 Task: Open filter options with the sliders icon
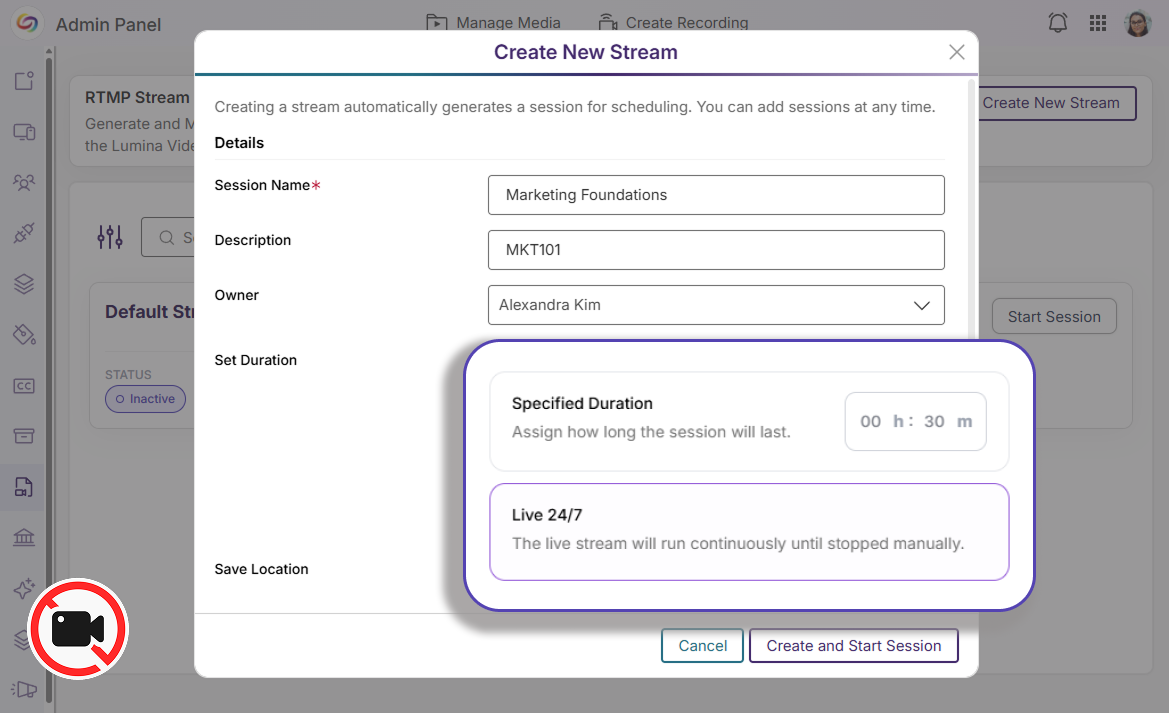point(109,236)
